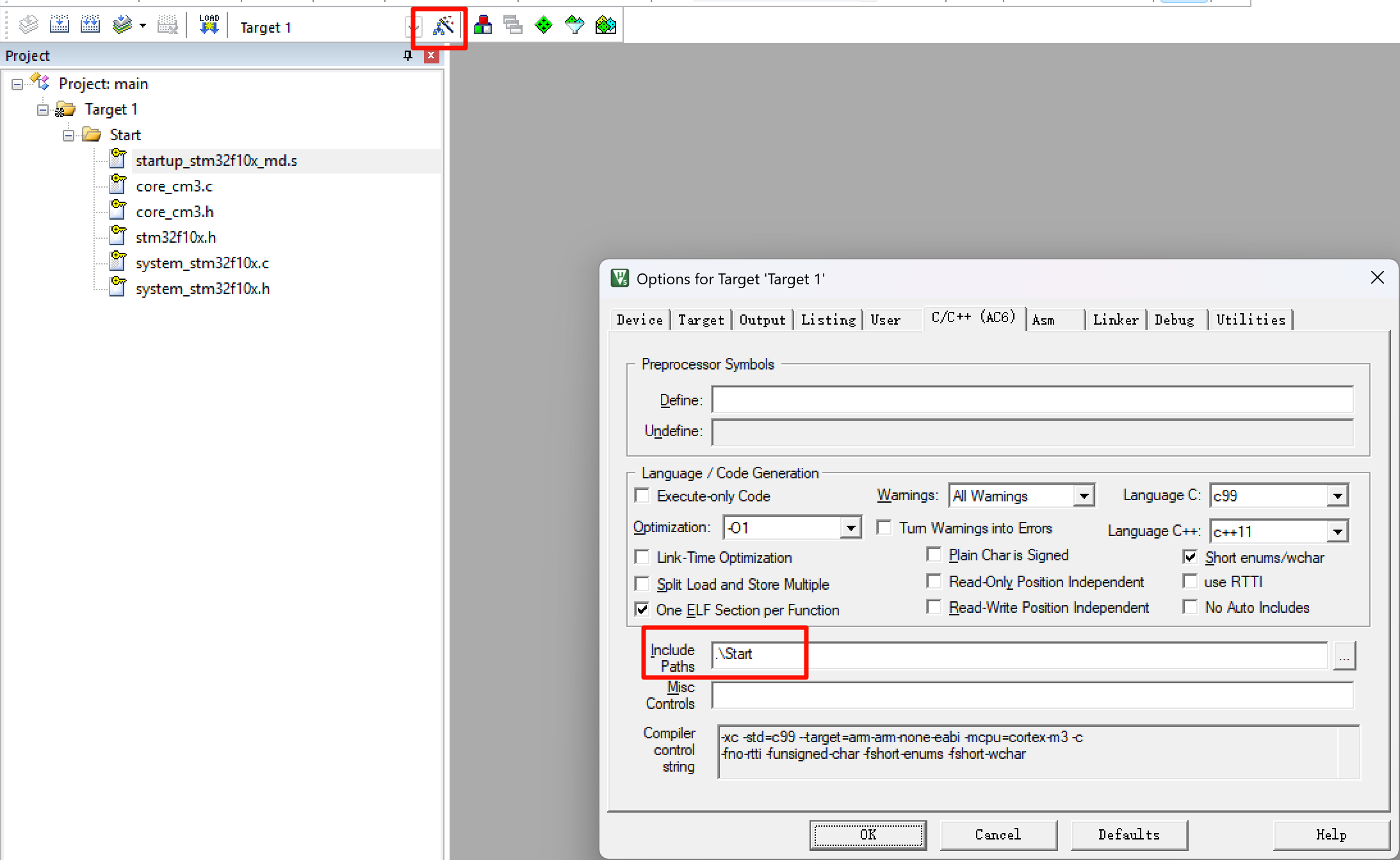
Task: Open Manage Project Items blocks icon
Action: click(483, 26)
